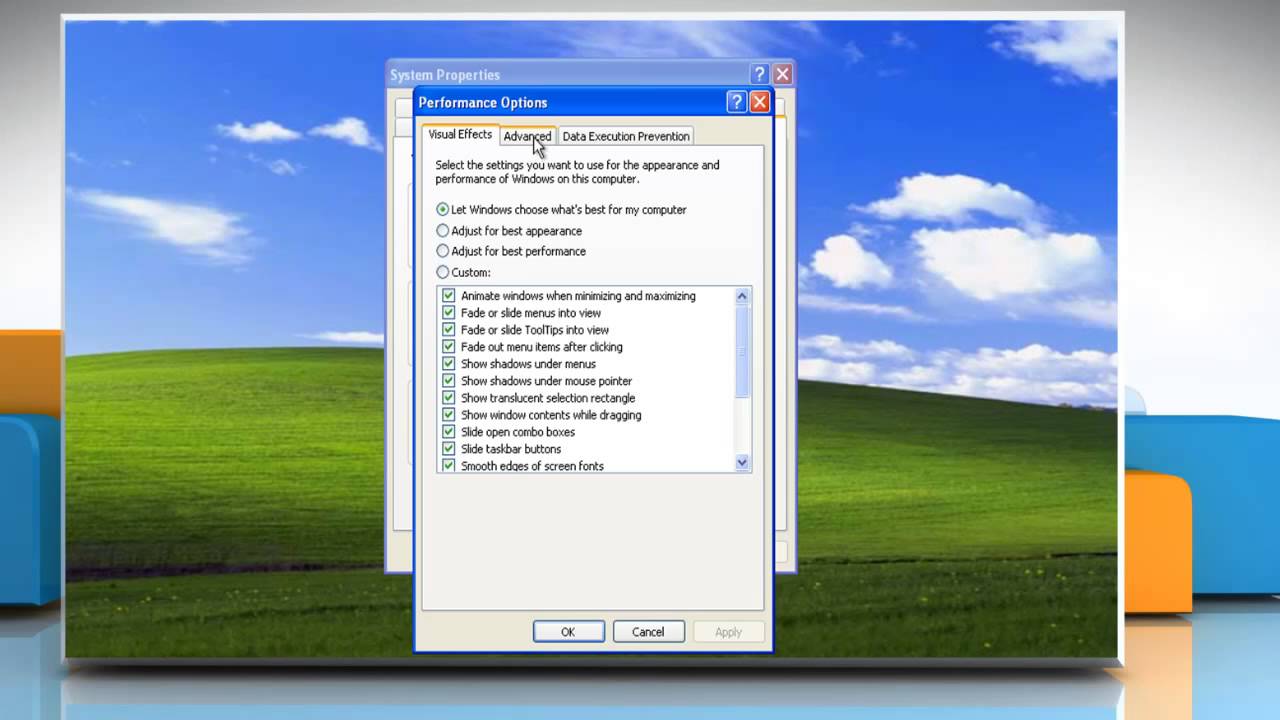Toggle Fade or slide menus into view
Viewport: 1280px width, 720px height.
coord(448,313)
